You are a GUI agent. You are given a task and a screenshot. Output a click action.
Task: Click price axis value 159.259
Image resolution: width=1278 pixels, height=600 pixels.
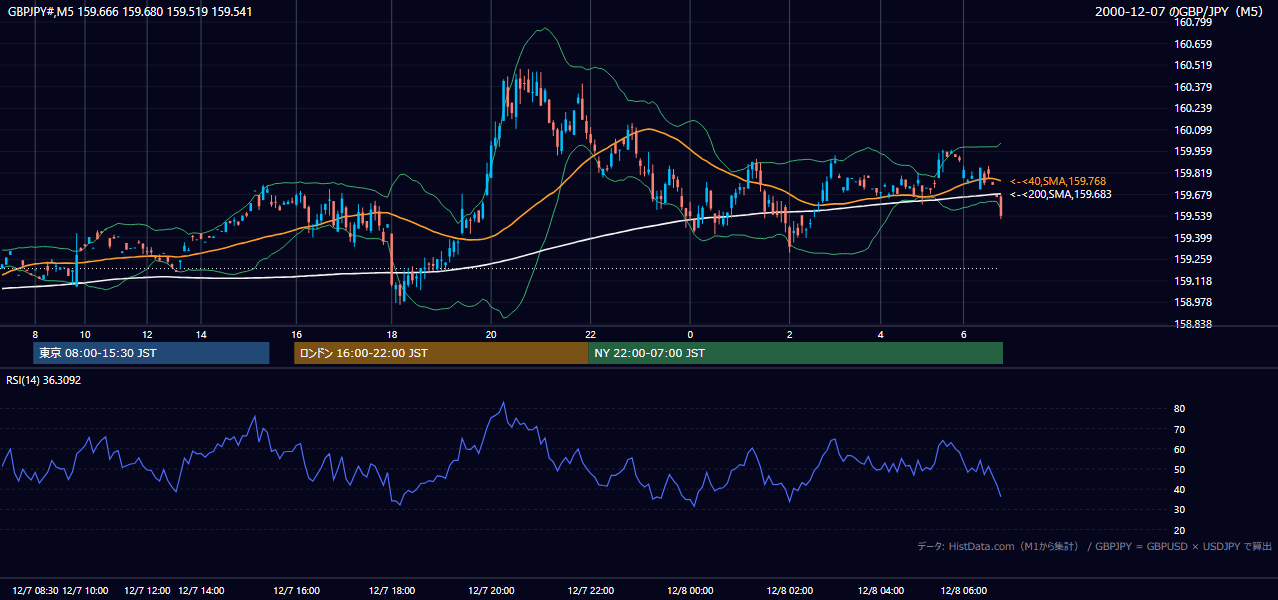(x=1194, y=259)
